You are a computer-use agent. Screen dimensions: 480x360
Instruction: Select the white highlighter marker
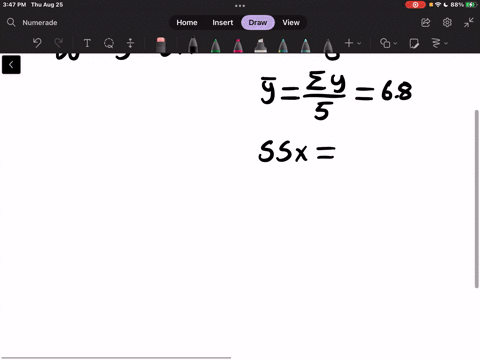pyautogui.click(x=260, y=46)
